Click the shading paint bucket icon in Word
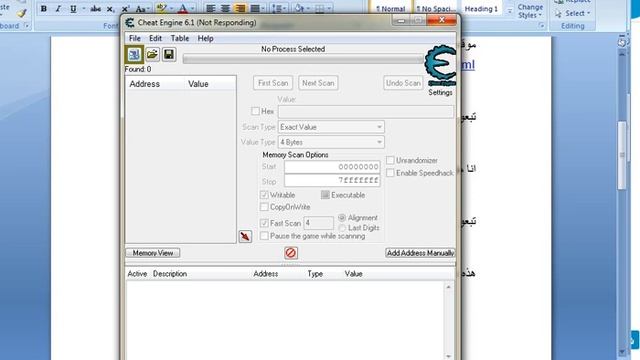 tap(299, 8)
